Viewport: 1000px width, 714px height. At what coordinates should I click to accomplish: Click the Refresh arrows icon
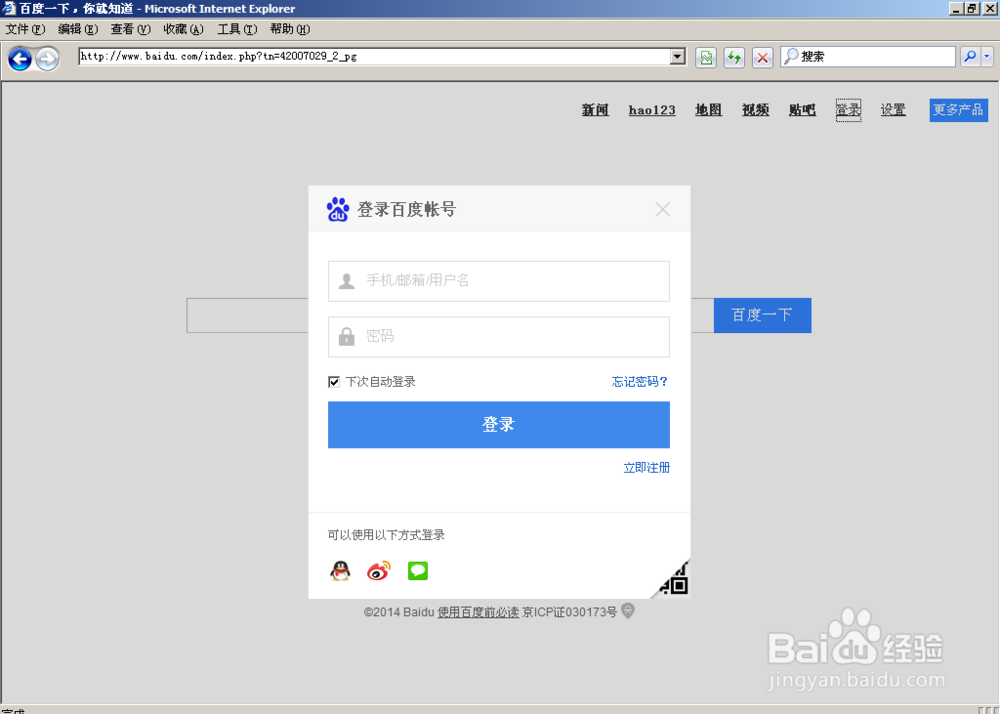pyautogui.click(x=734, y=57)
